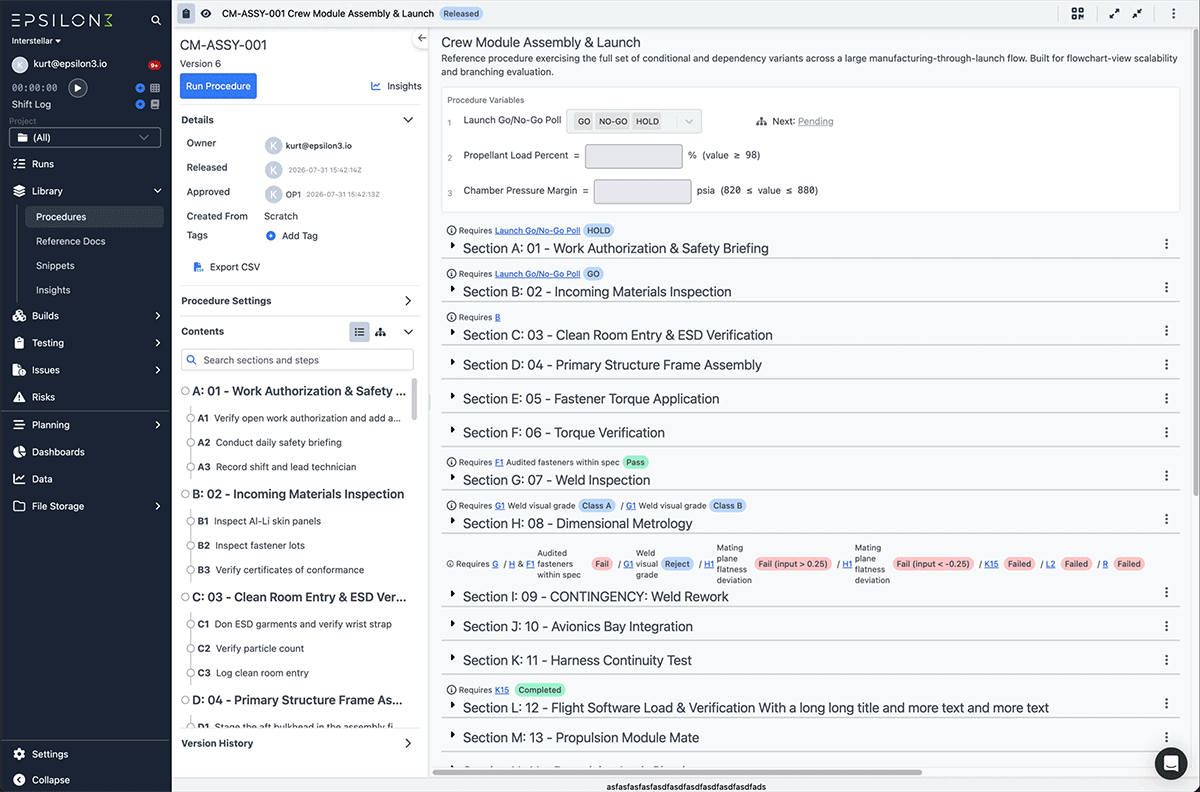
Task: Open three-dot menu for Section A
Action: [1166, 244]
